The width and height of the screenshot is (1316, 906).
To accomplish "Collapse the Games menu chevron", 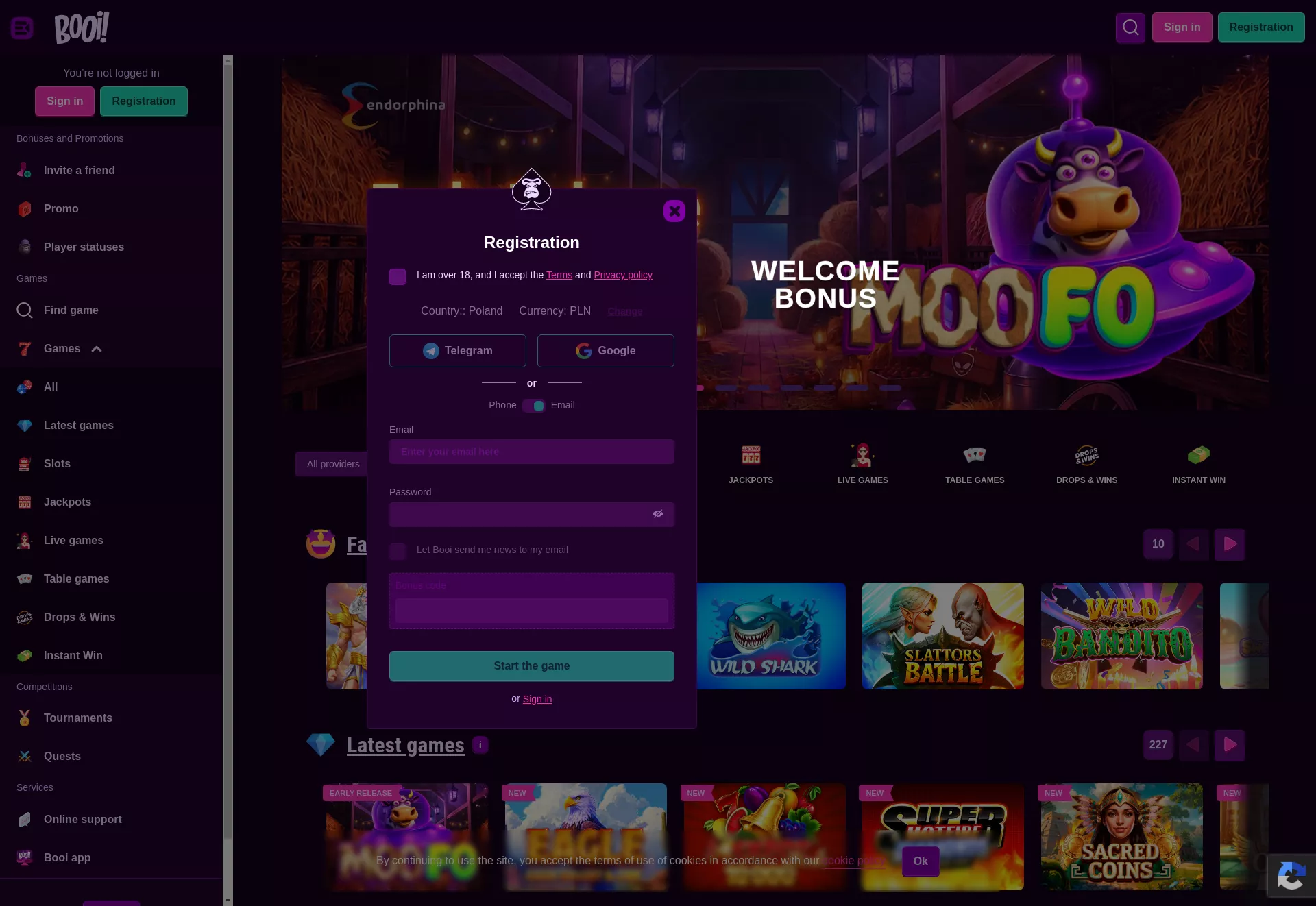I will [97, 349].
